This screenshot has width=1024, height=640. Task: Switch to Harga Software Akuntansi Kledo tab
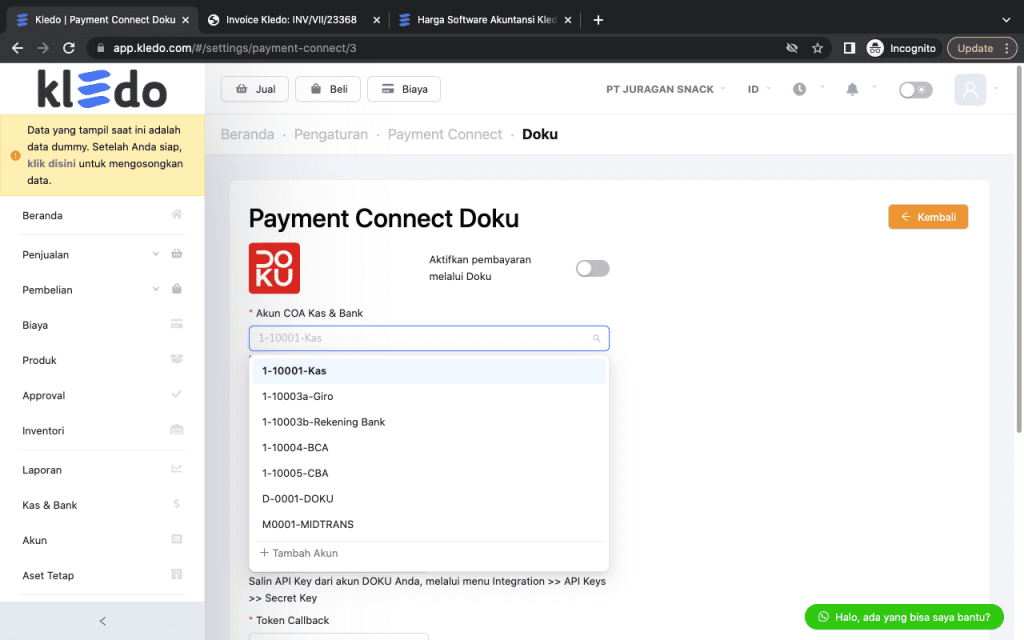(486, 20)
